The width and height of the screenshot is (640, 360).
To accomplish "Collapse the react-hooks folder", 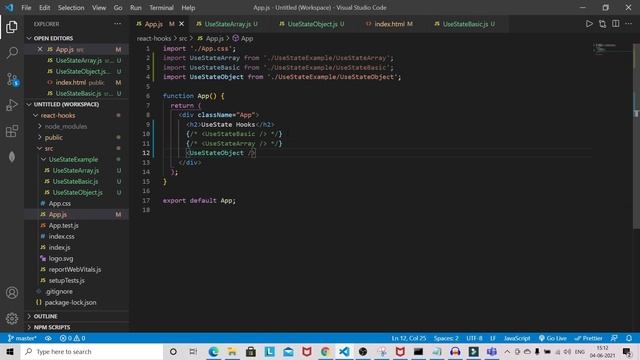I will (58, 116).
